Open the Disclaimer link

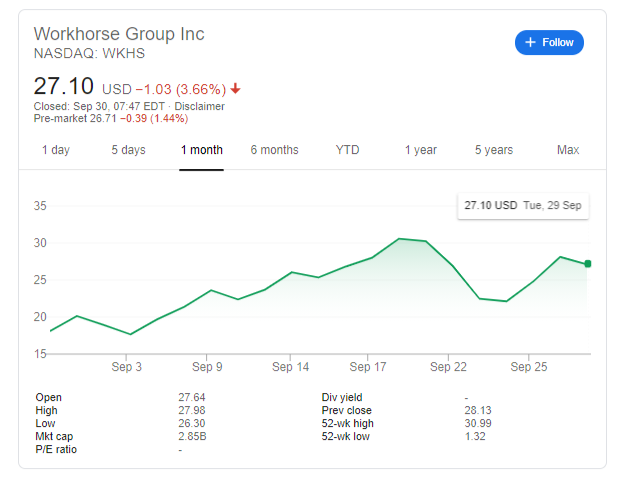[199, 106]
